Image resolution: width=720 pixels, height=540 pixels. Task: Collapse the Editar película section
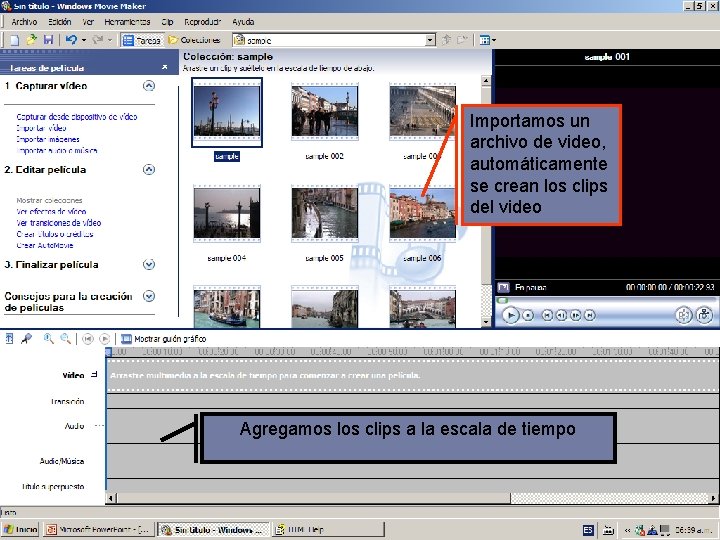pyautogui.click(x=149, y=170)
